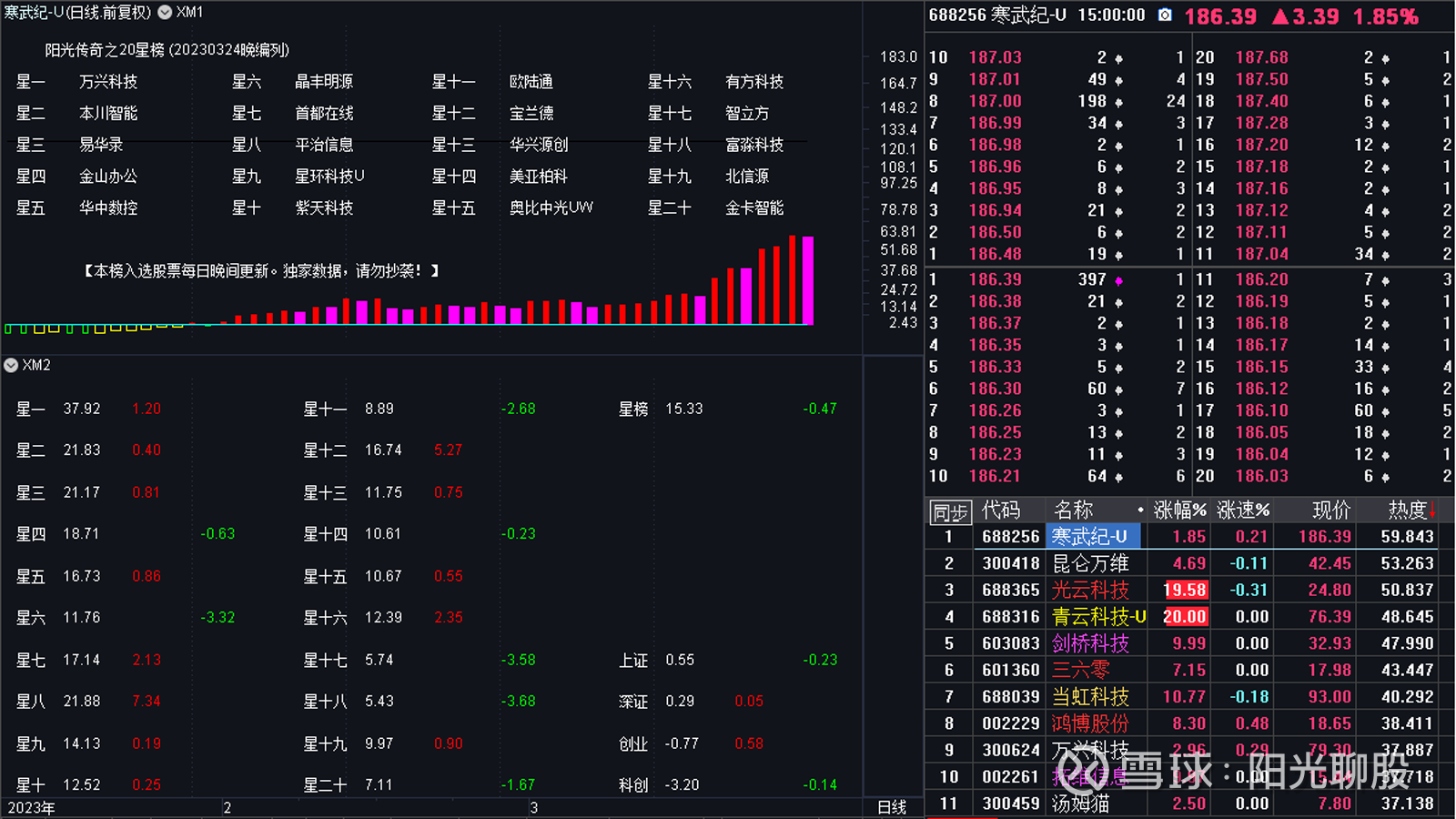Screen dimensions: 1456x819
Task: Click sell level 10 price 187.03
Action: tap(995, 57)
